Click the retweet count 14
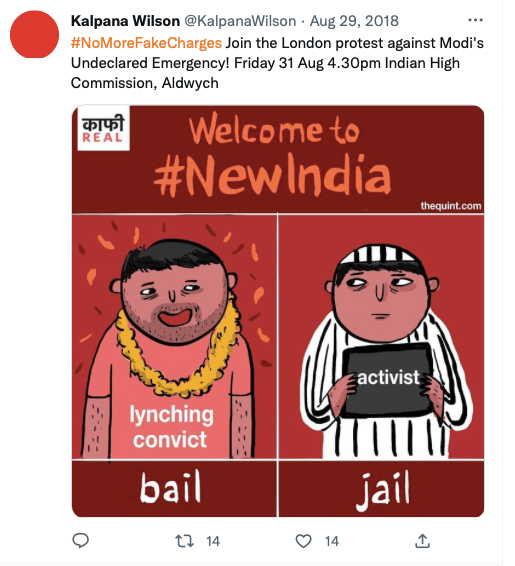Screen dimensions: 515x566 tap(213, 541)
